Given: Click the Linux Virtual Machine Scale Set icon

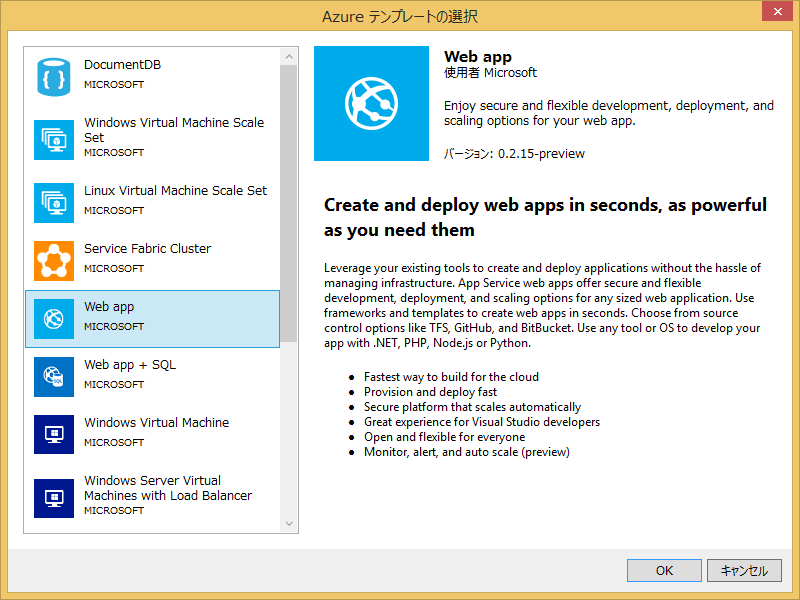Looking at the screenshot, I should [54, 203].
